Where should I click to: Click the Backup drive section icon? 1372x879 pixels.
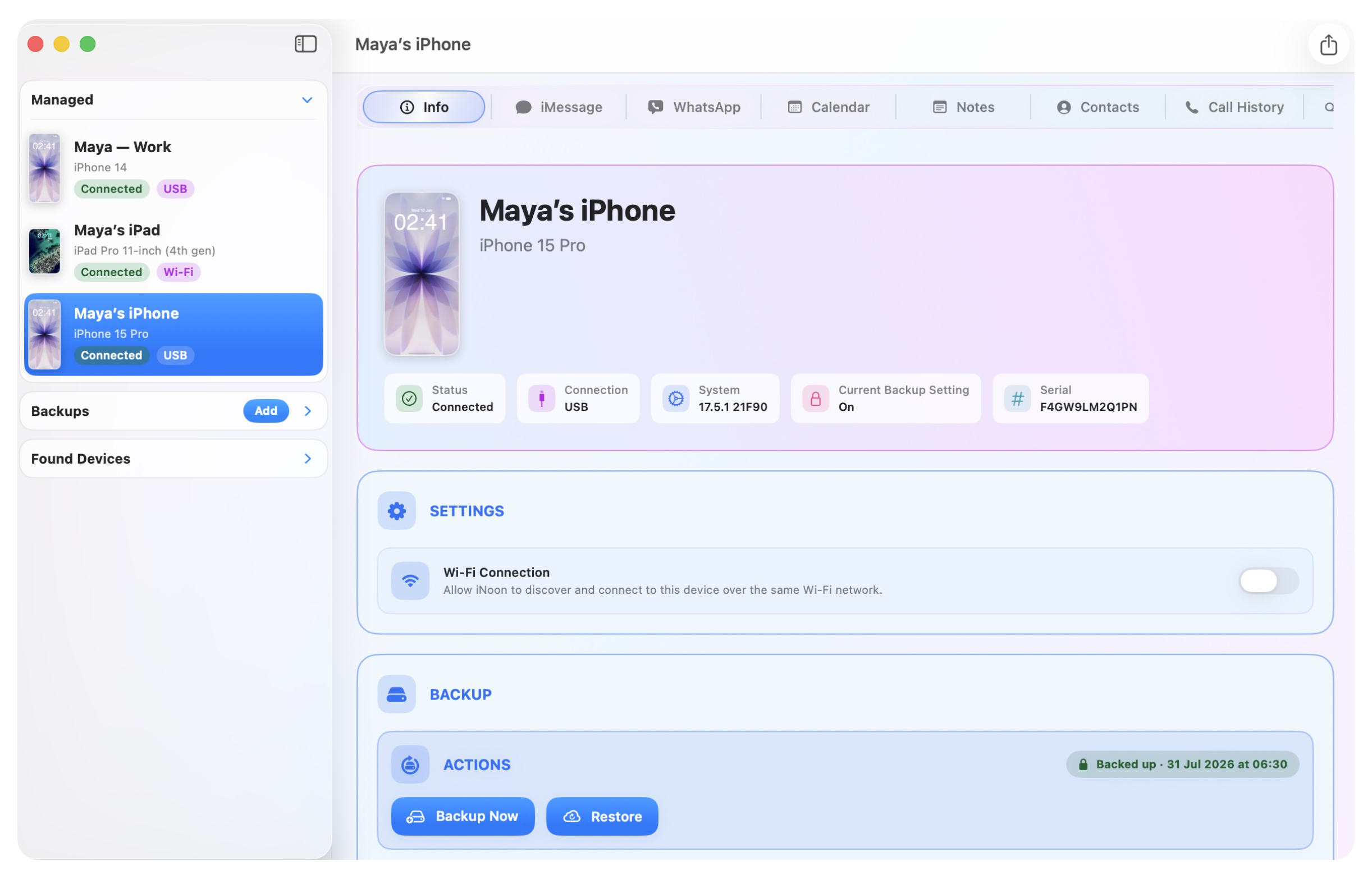pos(396,694)
